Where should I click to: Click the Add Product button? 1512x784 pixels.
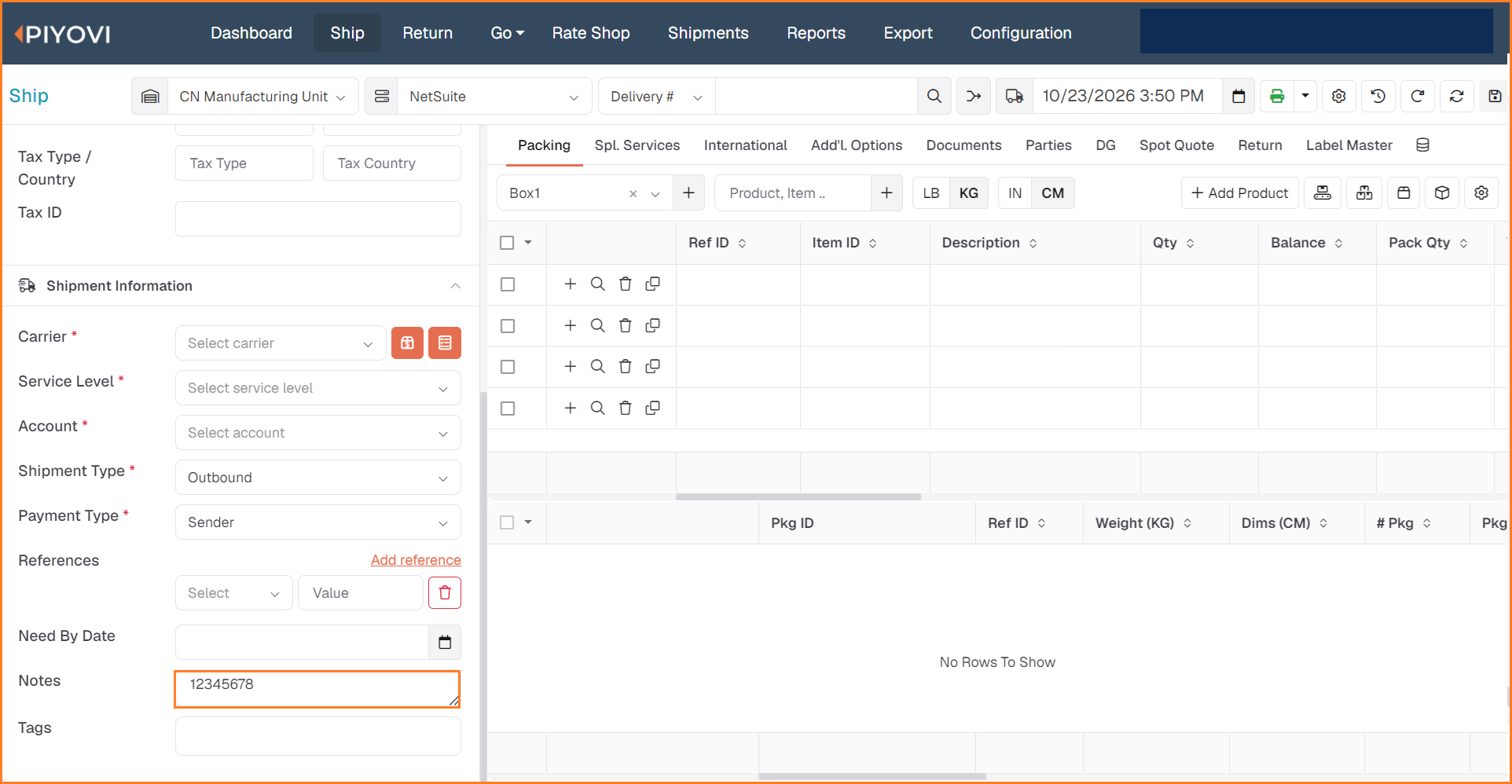pyautogui.click(x=1239, y=192)
